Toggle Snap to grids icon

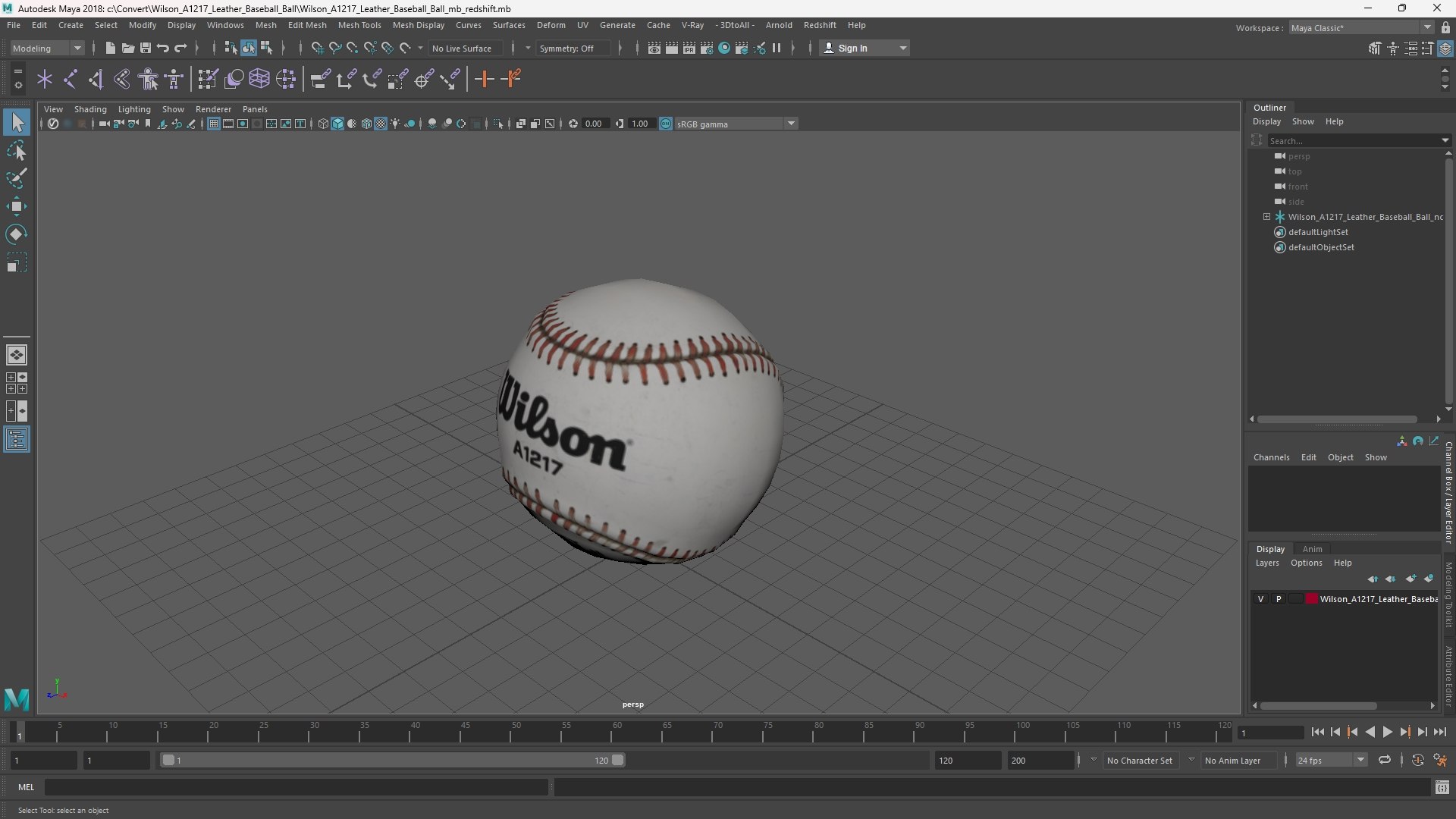tap(317, 48)
